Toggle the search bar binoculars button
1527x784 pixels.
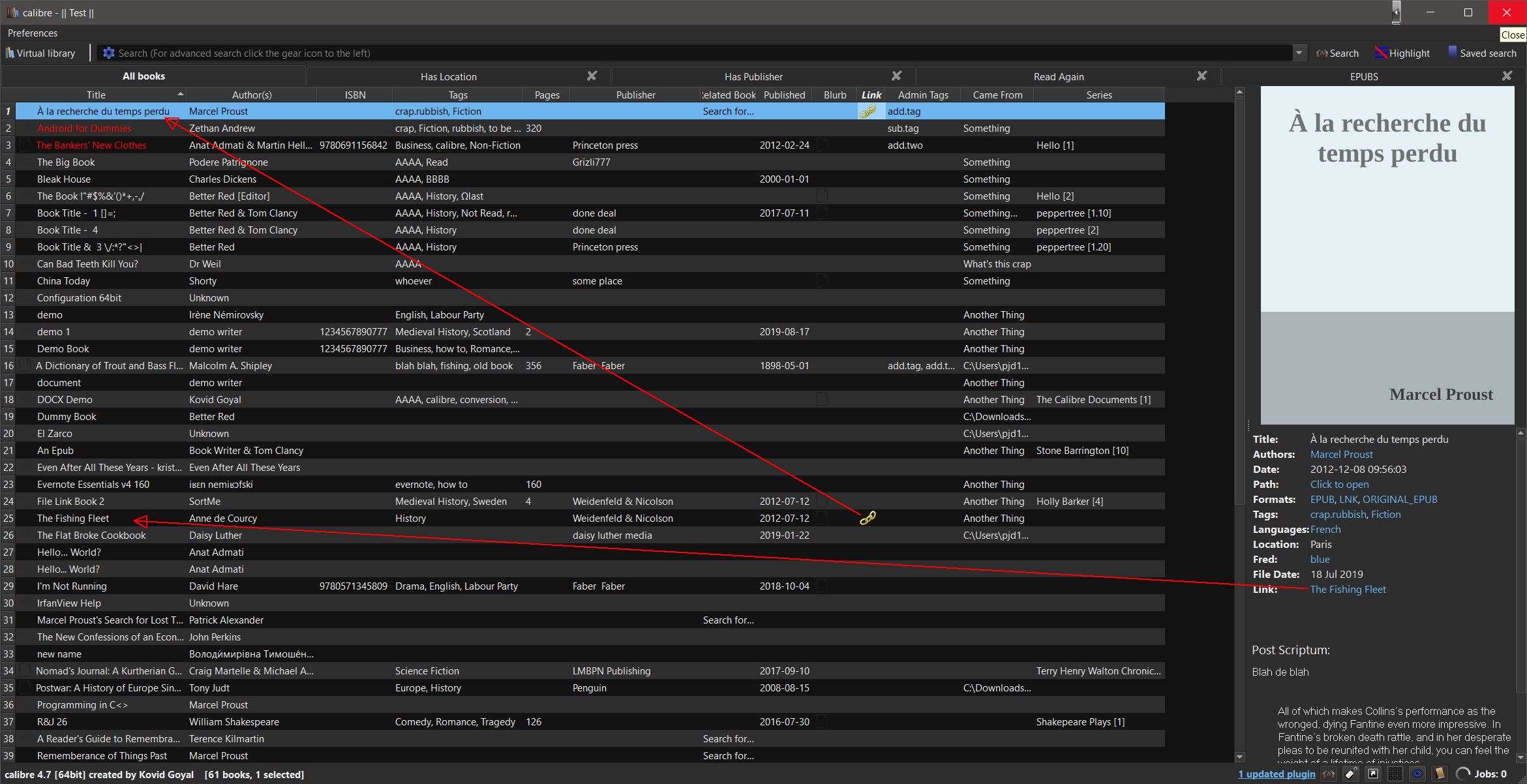click(x=1328, y=774)
